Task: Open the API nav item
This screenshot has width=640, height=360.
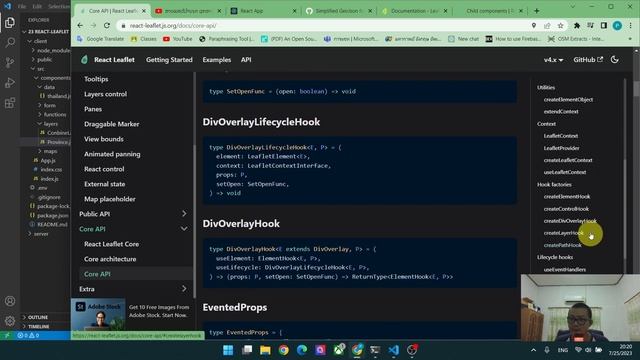Action: tap(246, 60)
